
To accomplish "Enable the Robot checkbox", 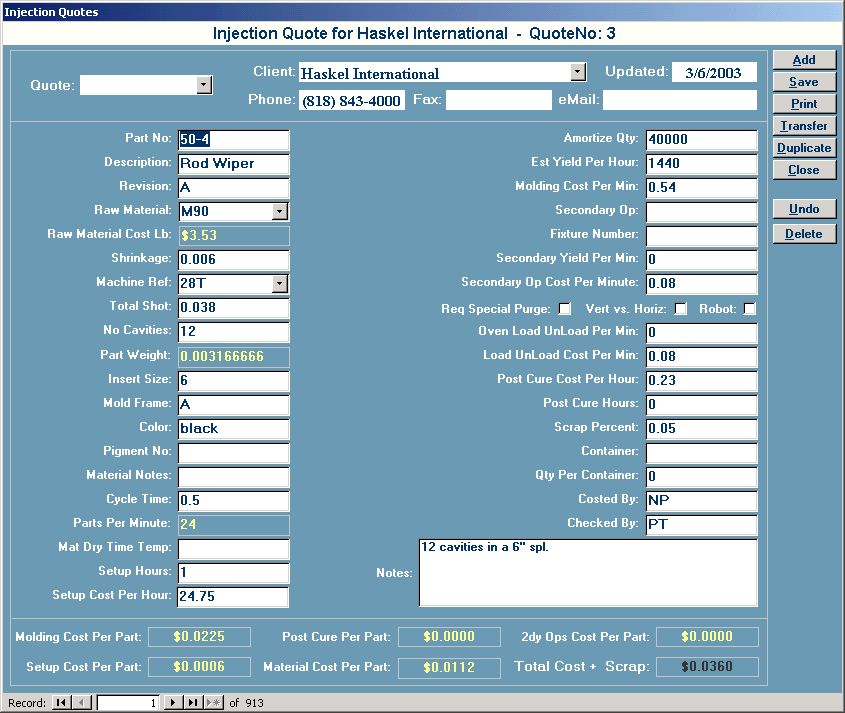I will [749, 309].
